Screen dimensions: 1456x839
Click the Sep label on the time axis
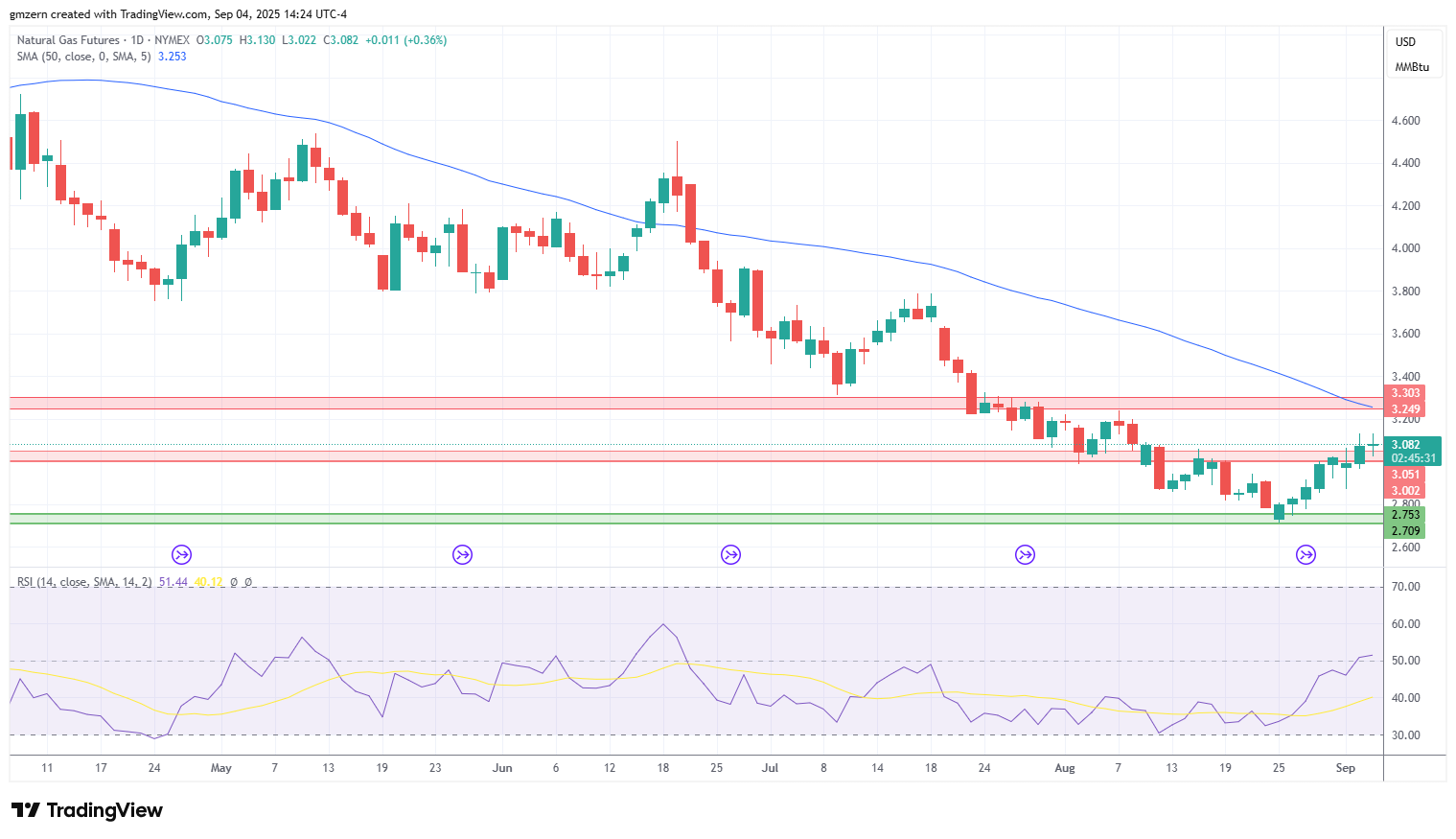pos(1346,768)
